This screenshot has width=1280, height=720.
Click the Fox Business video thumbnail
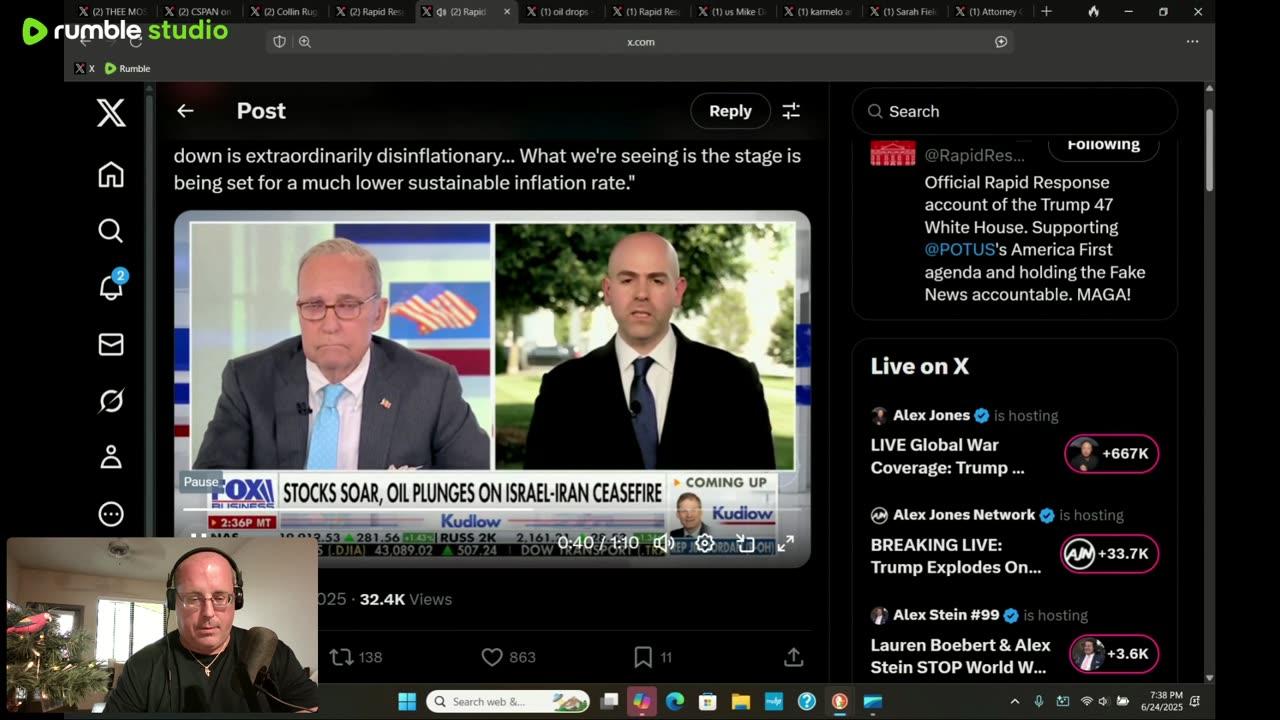(x=492, y=388)
